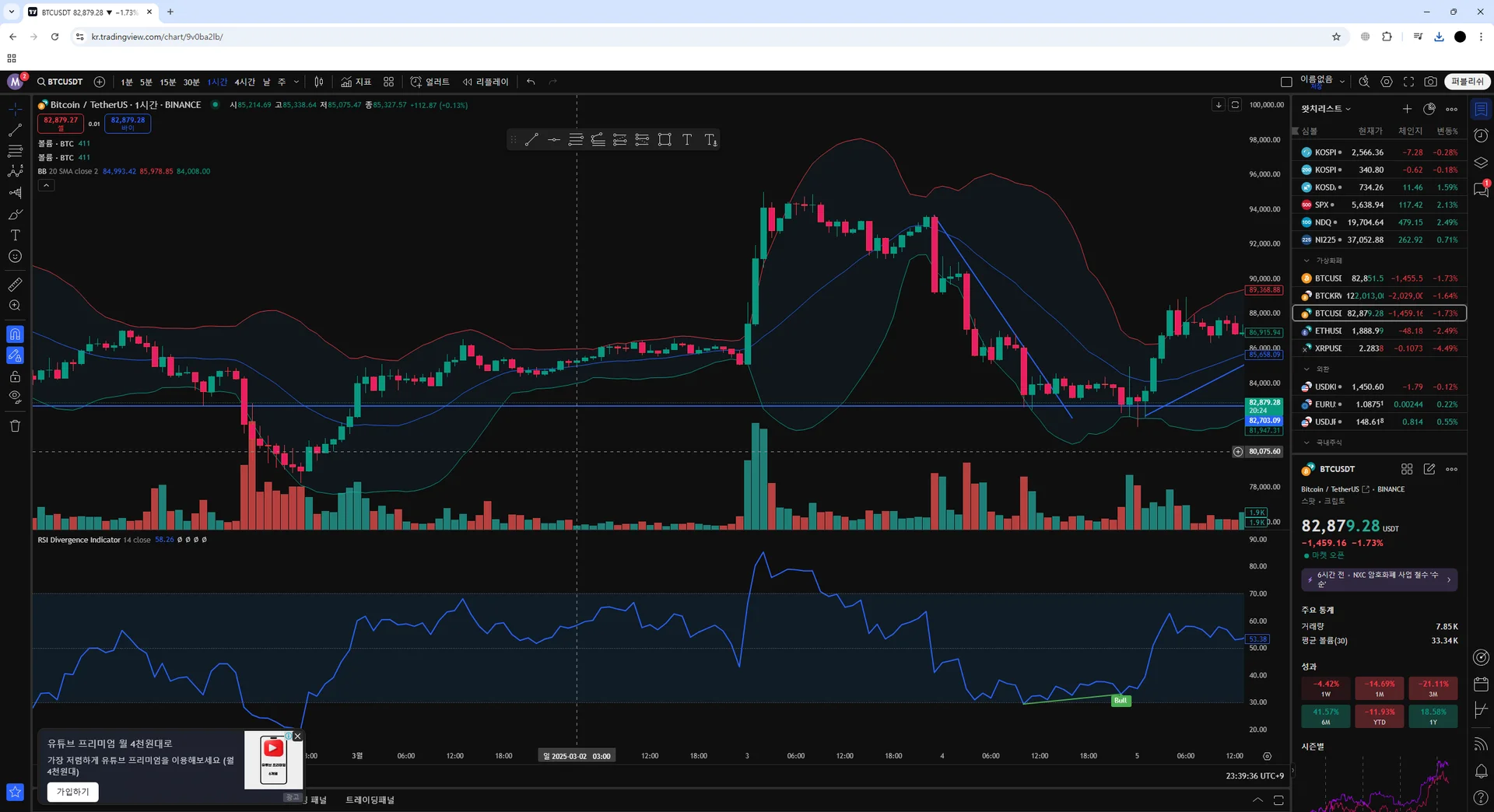Open the NXC crypto news headline
The image size is (1494, 812).
coord(1379,579)
